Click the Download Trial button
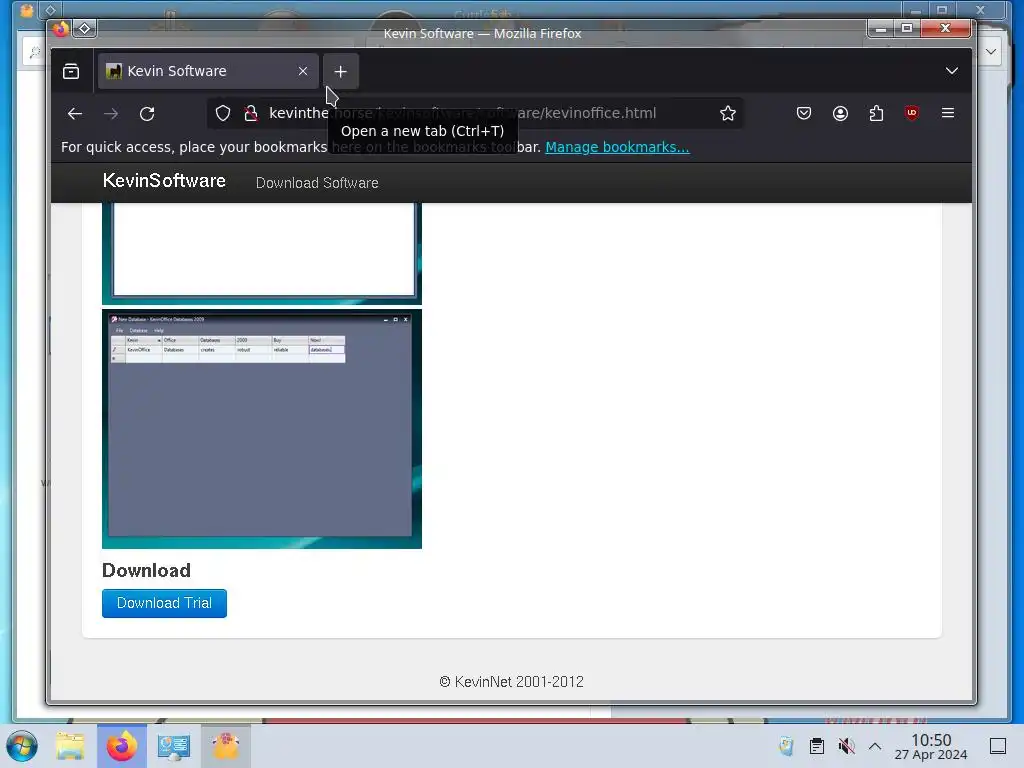 click(x=165, y=603)
